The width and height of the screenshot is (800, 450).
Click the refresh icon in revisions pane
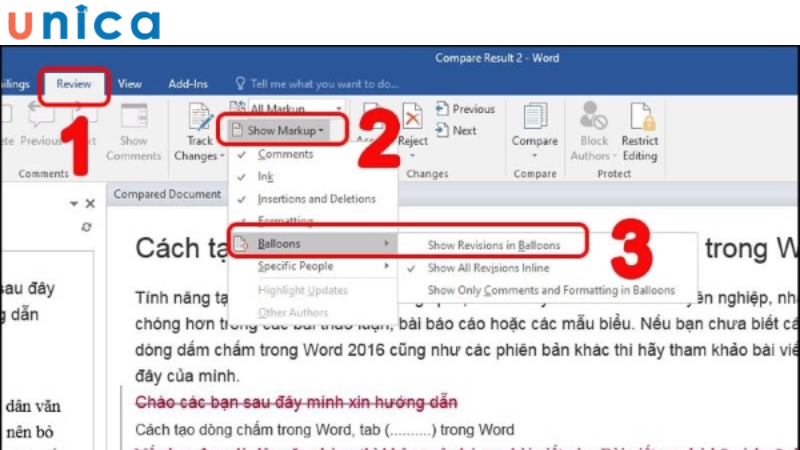pos(86,227)
